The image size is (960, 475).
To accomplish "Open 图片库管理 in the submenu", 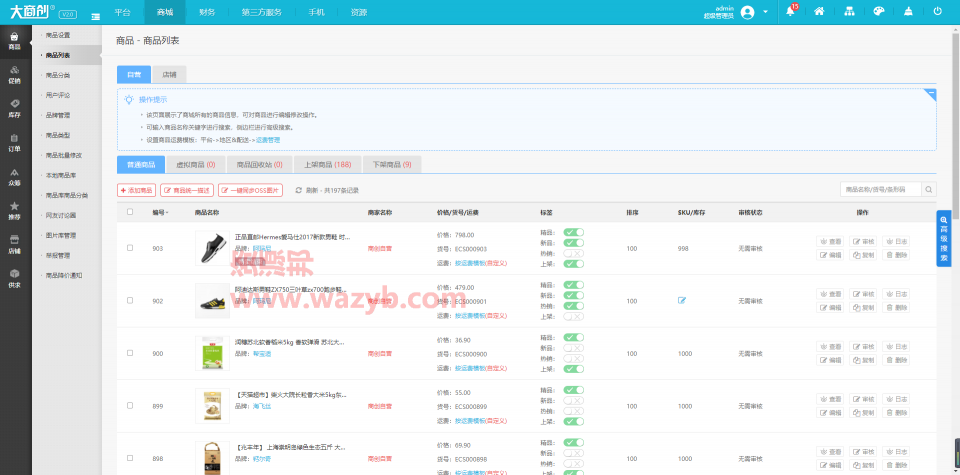I will tap(60, 235).
